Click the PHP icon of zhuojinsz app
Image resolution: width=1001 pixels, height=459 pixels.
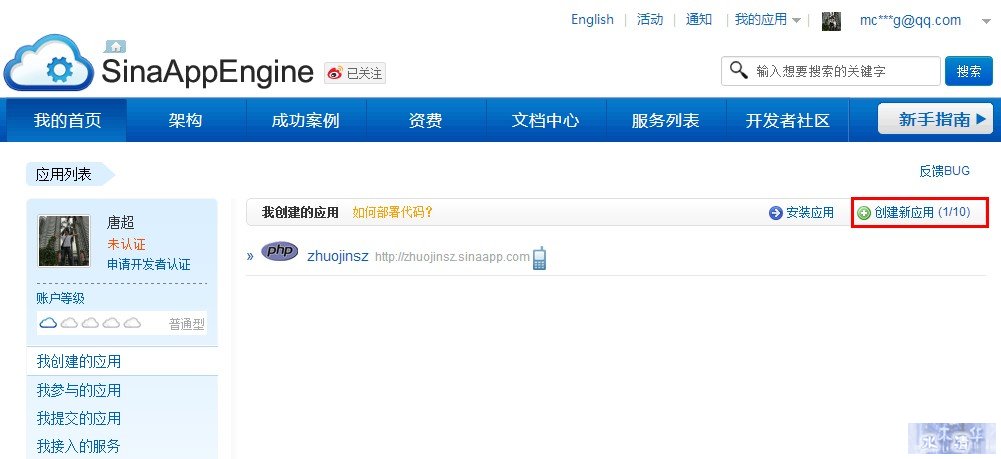click(x=280, y=252)
